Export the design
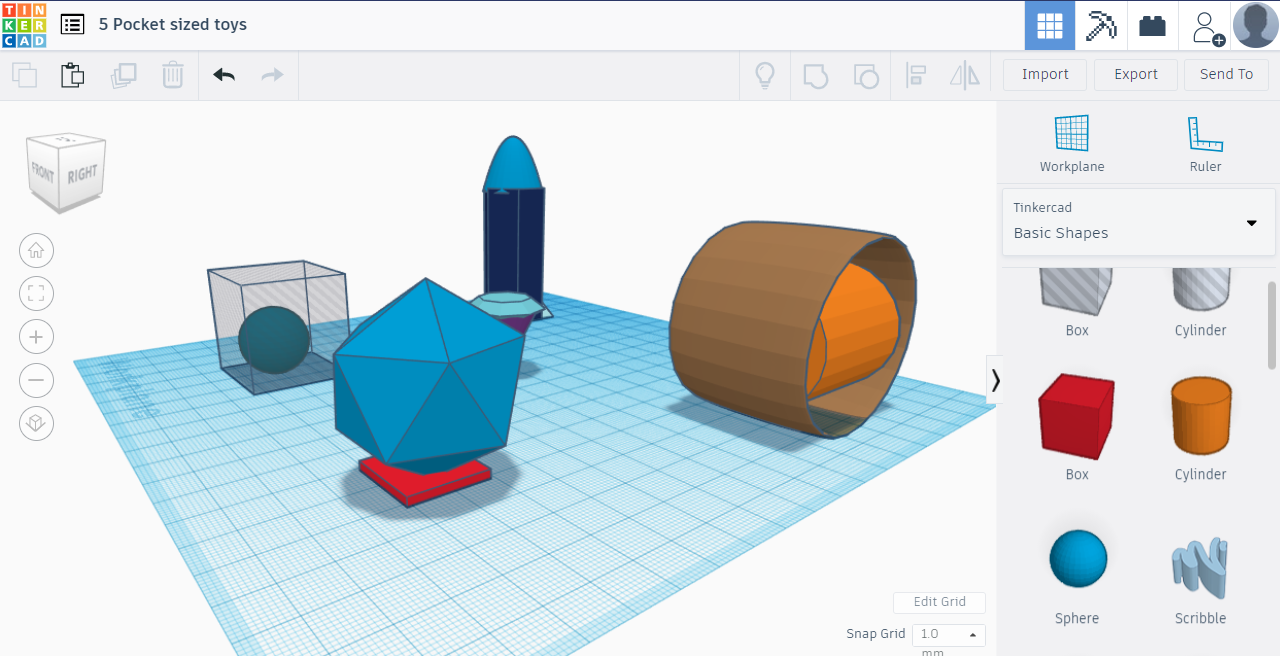 (x=1135, y=74)
